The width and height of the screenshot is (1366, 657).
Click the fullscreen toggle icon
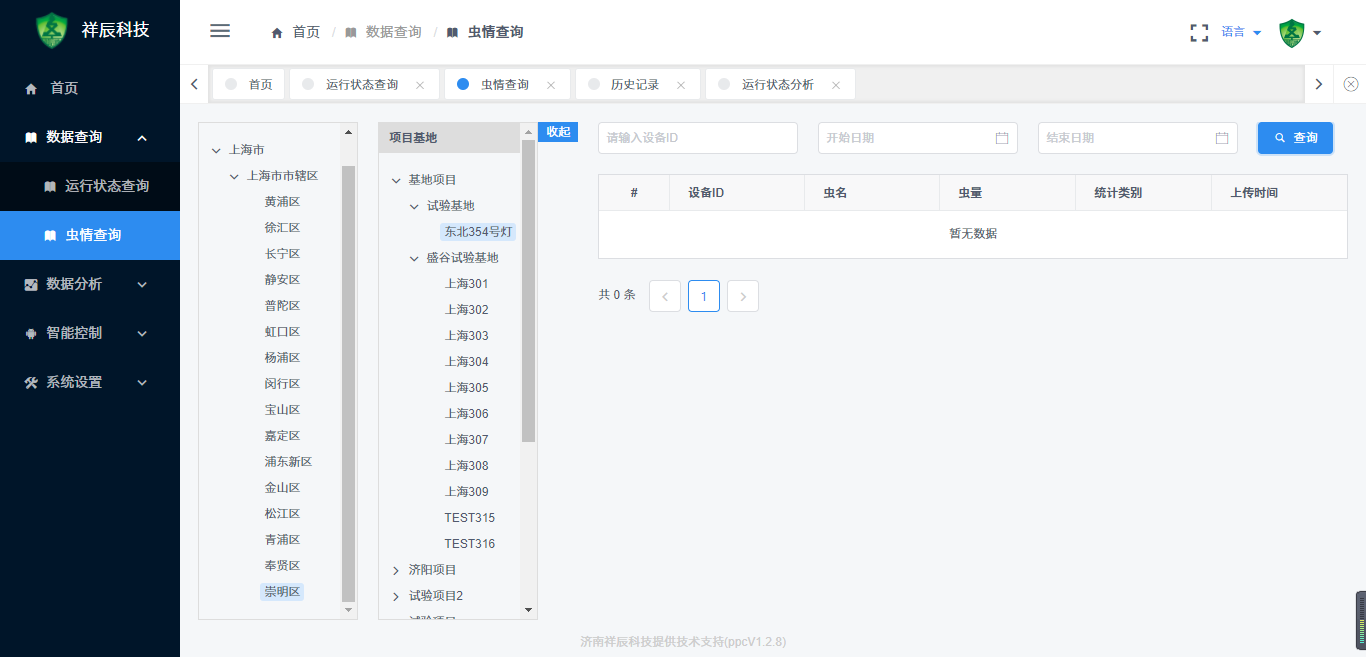1199,32
